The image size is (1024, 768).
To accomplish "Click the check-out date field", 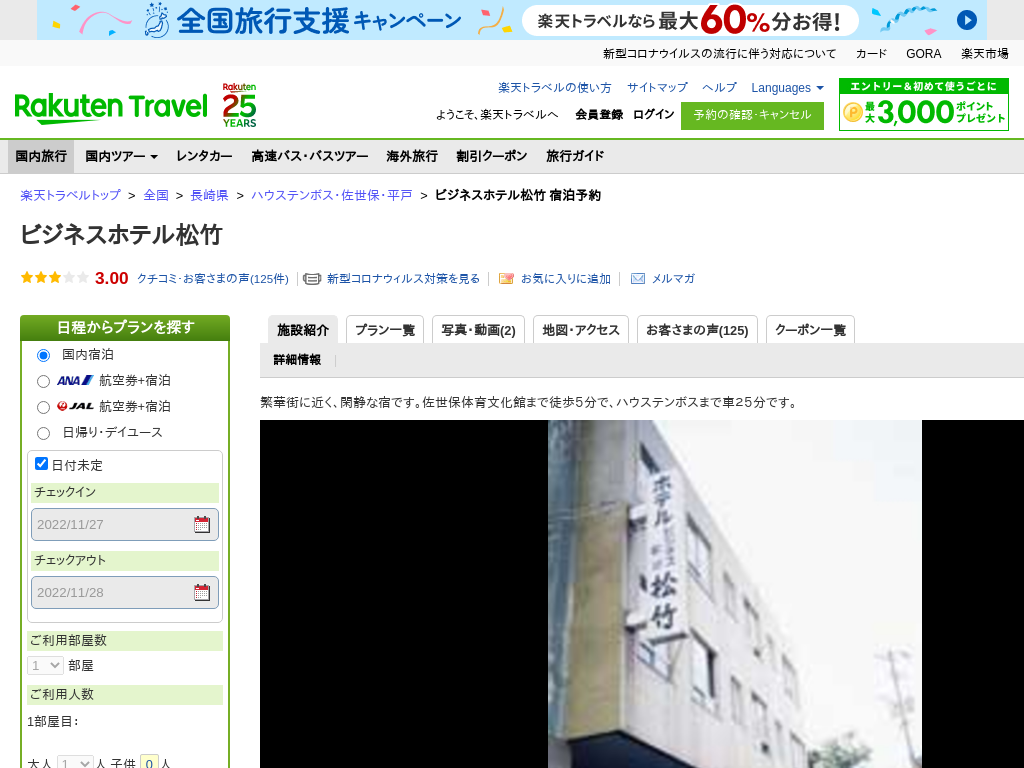I will [125, 592].
